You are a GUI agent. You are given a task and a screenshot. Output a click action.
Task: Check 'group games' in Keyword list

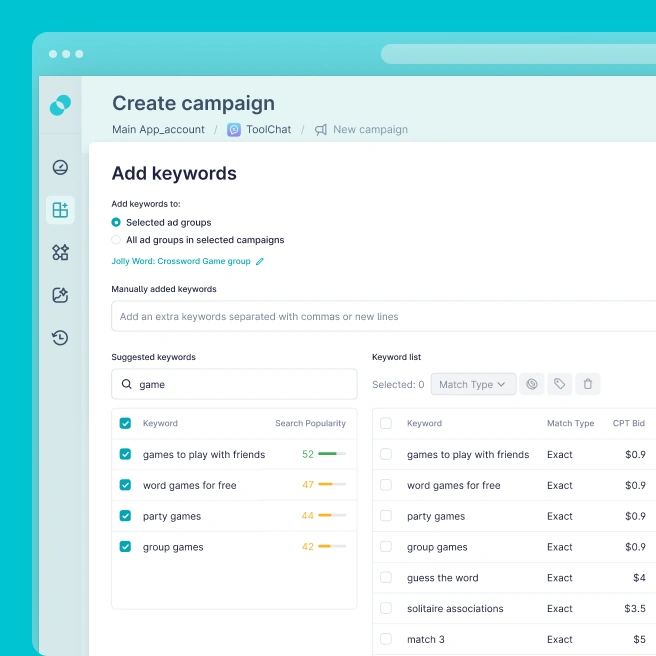[386, 546]
